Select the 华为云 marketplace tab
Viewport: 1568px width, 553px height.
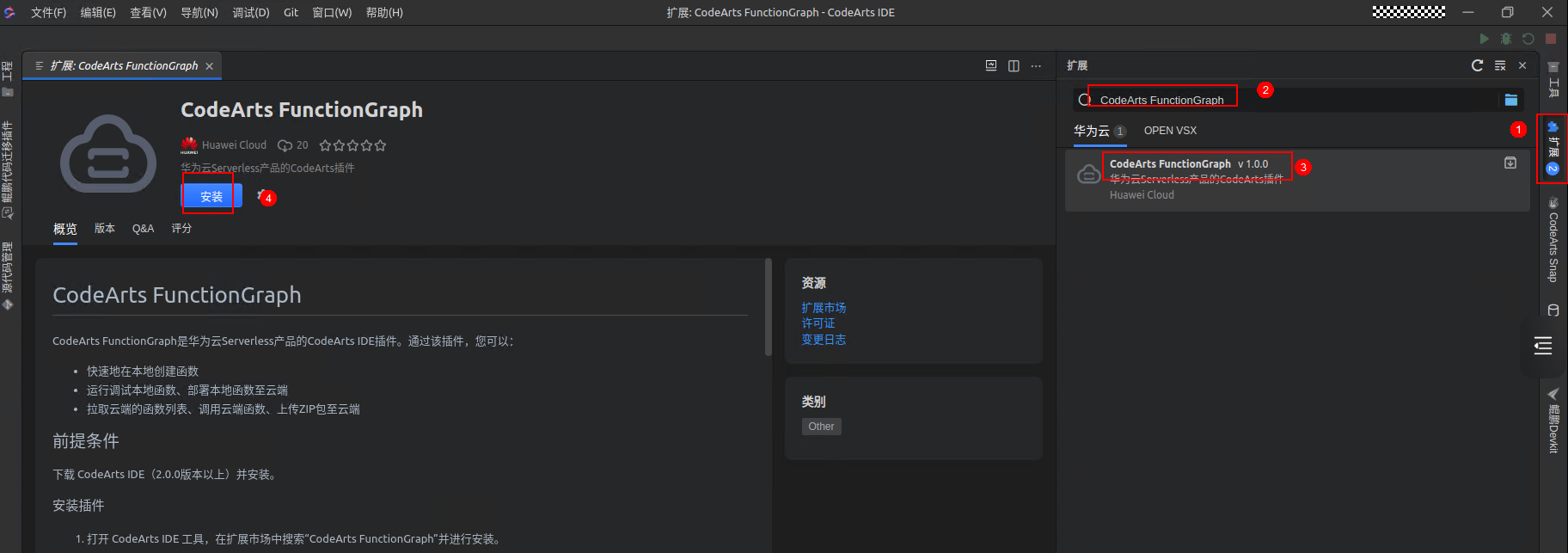tap(1099, 131)
